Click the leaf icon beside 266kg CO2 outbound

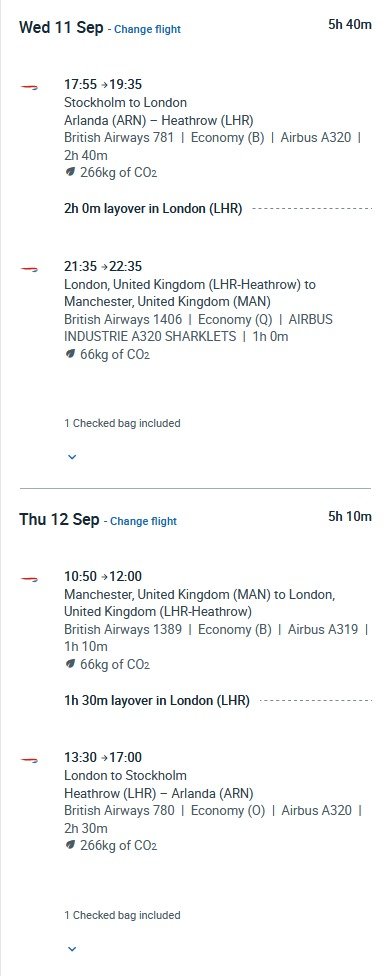click(x=70, y=172)
